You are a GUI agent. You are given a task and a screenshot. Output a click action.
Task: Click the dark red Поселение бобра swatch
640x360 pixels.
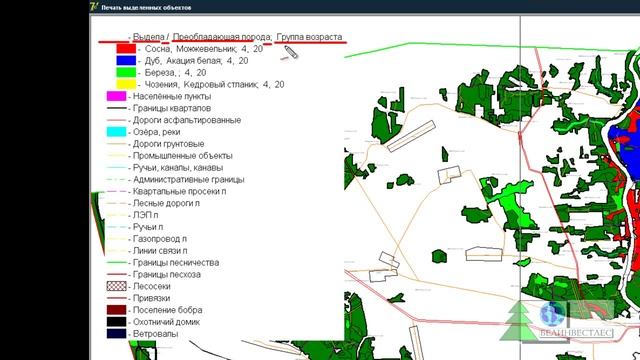click(116, 309)
